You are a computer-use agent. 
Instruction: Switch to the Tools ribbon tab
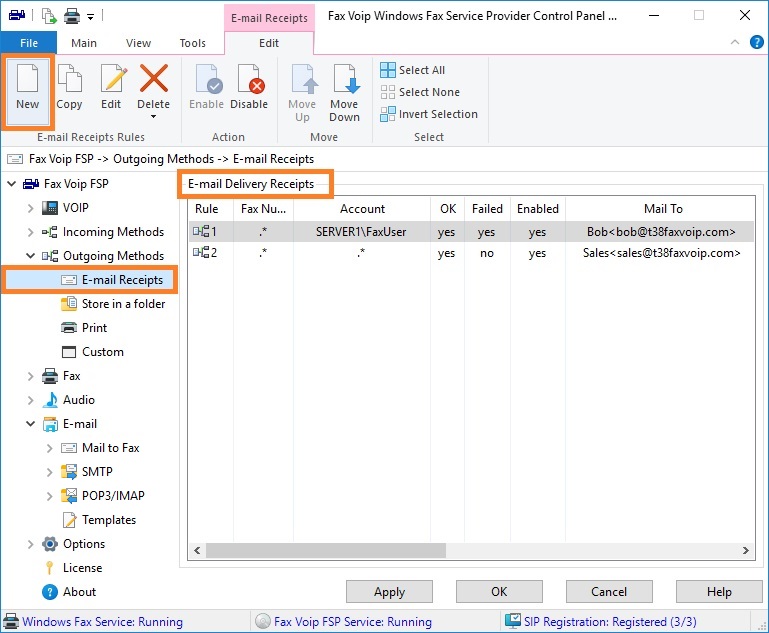193,43
